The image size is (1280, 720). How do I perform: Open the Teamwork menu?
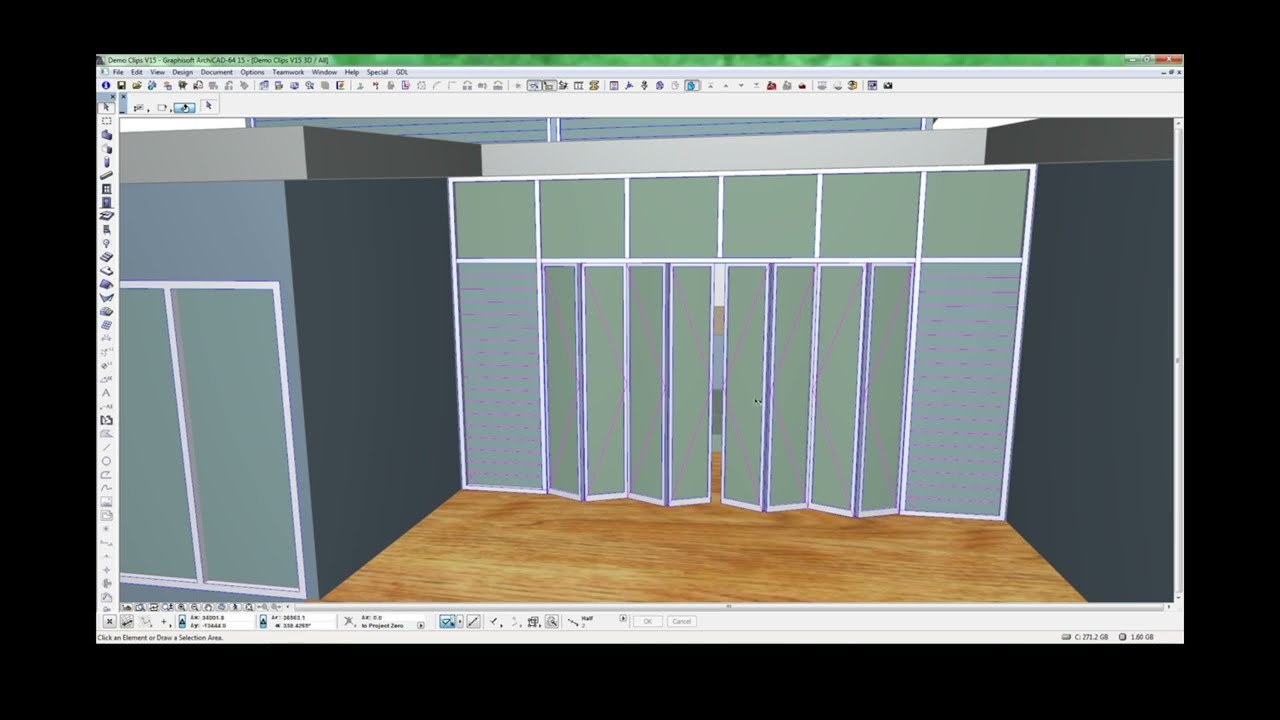click(x=288, y=72)
